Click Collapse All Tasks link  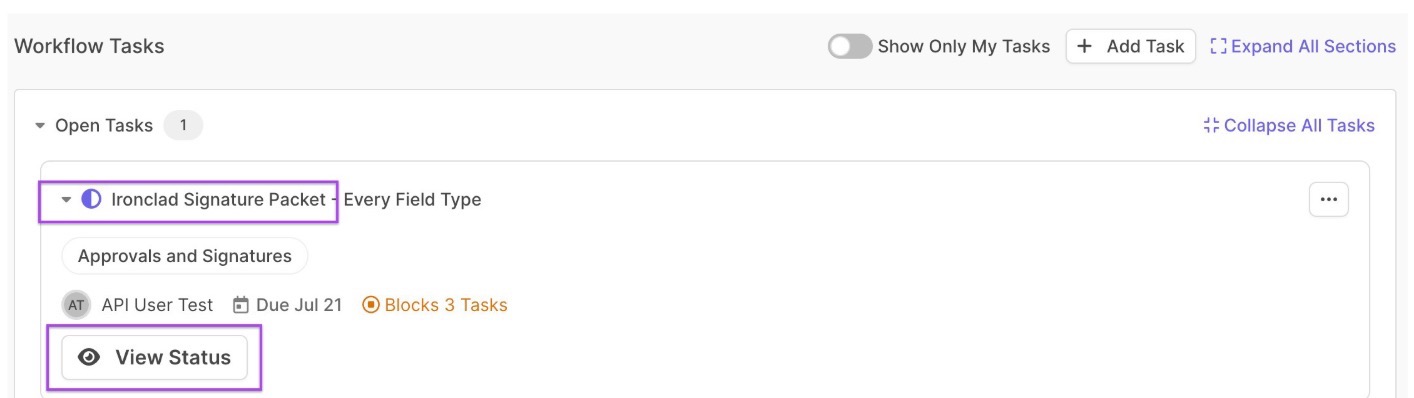pyautogui.click(x=1299, y=125)
